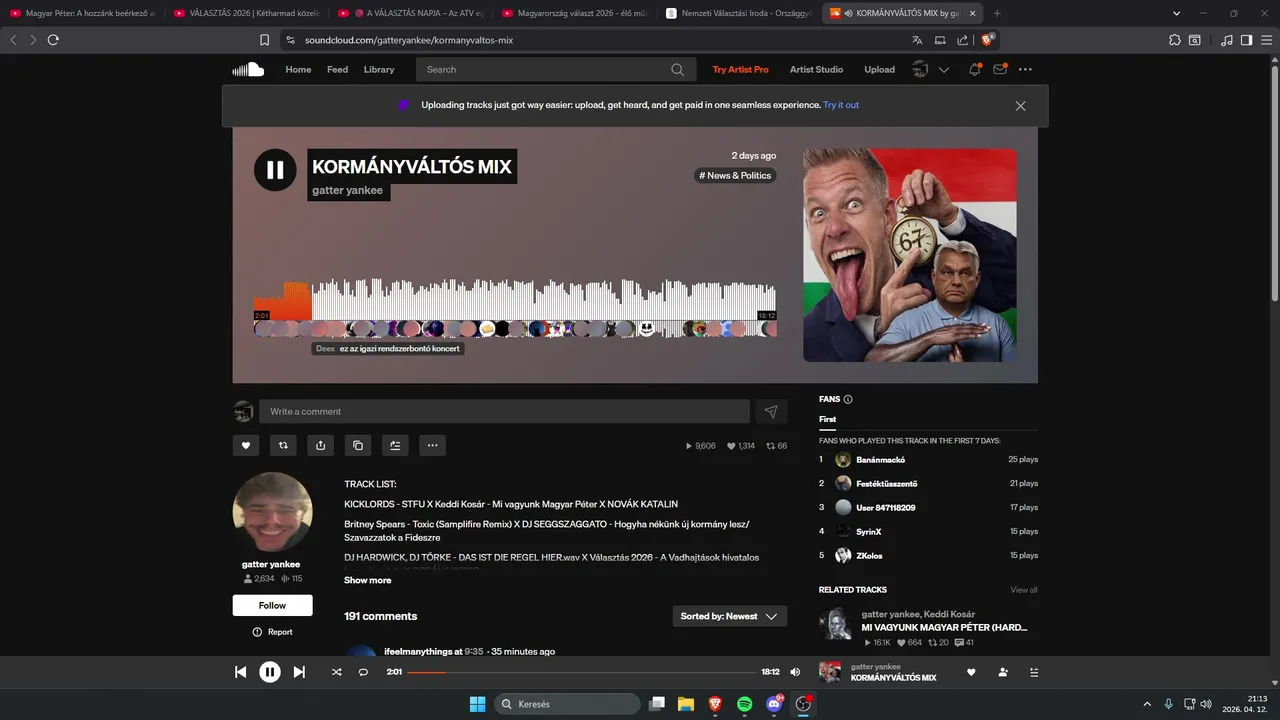The height and width of the screenshot is (720, 1280).
Task: Mute volume via speaker icon in player
Action: click(x=795, y=672)
